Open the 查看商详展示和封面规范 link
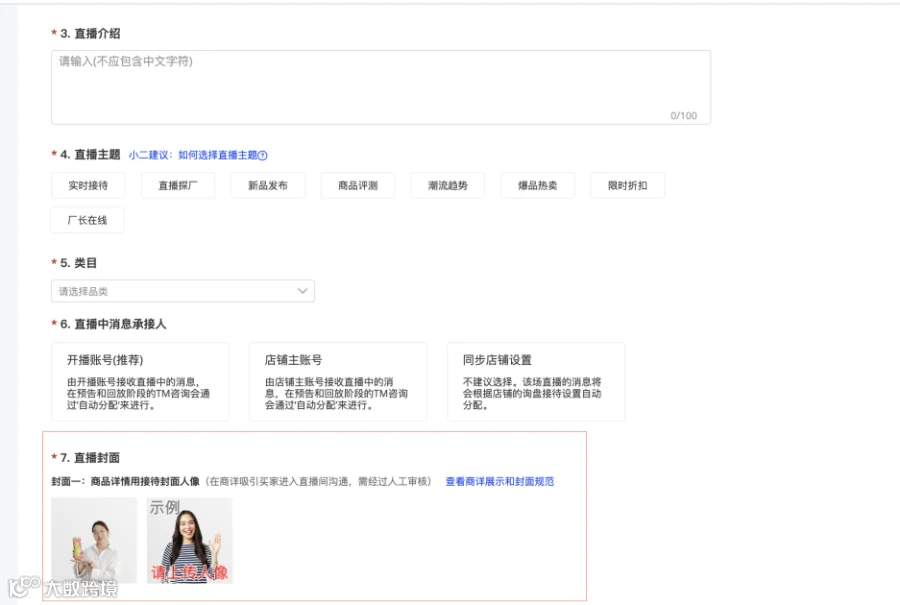 [500, 482]
